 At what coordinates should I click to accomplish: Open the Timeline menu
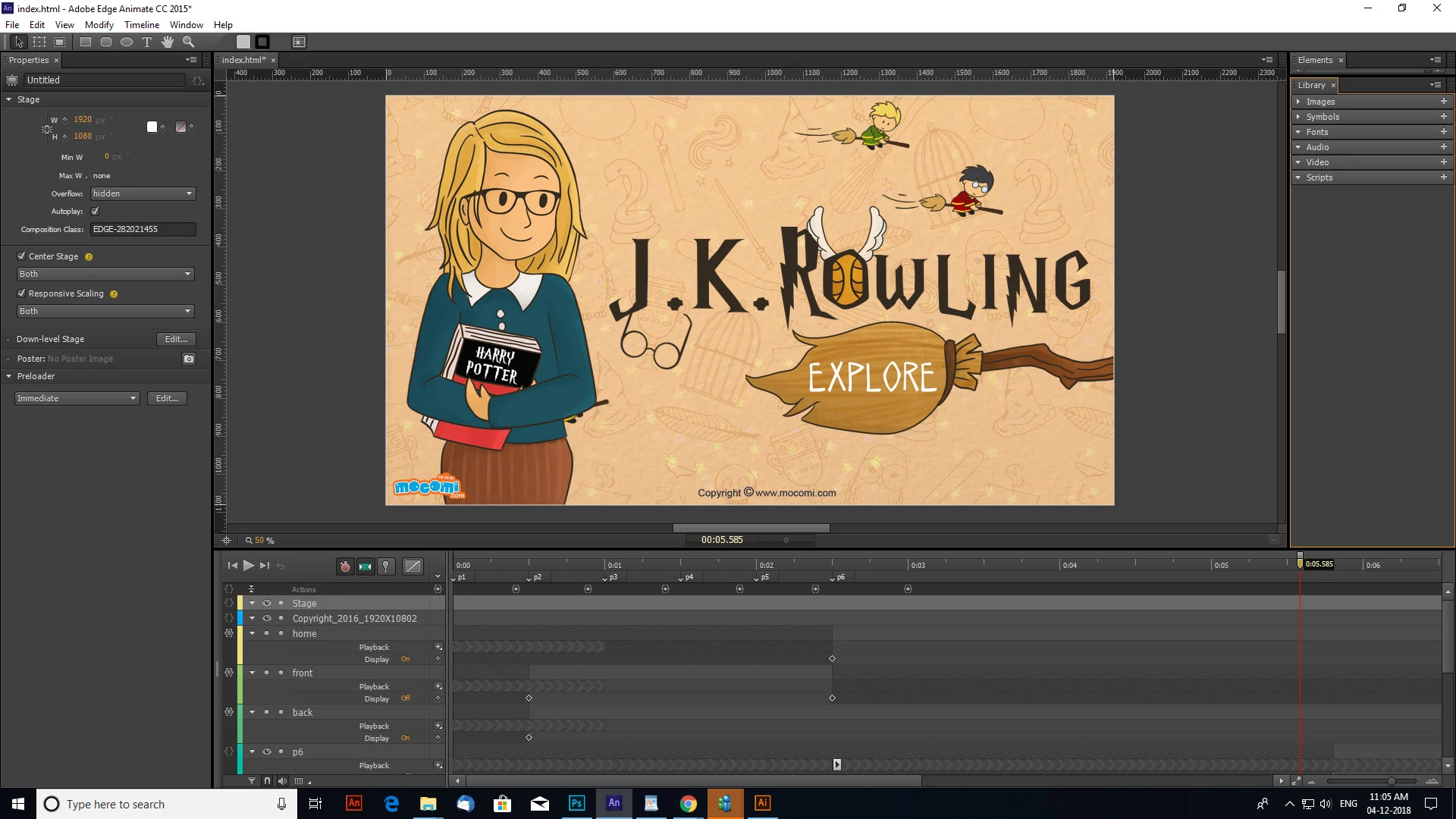[x=141, y=25]
